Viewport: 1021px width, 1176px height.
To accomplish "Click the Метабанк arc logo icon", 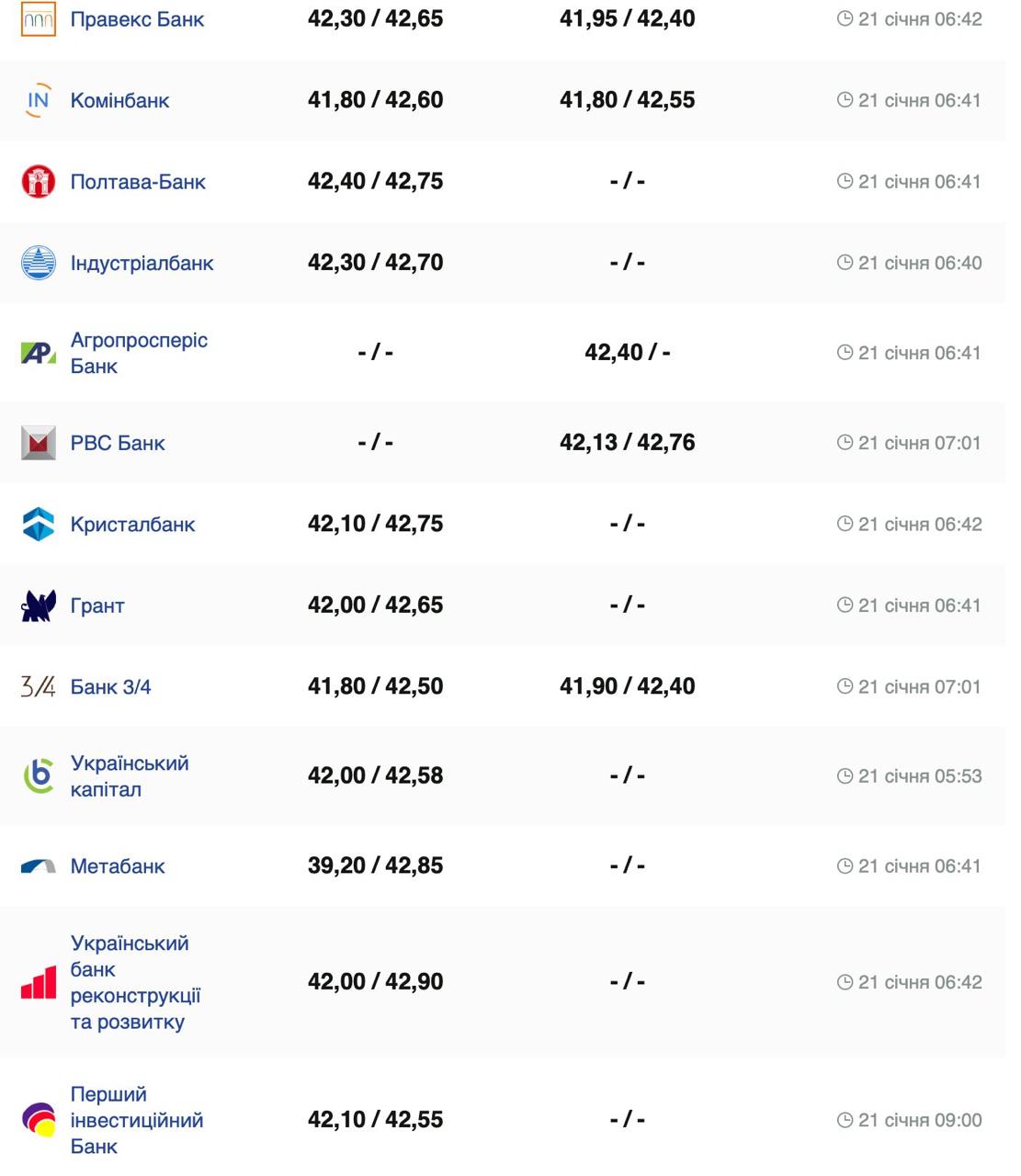I will [x=38, y=866].
